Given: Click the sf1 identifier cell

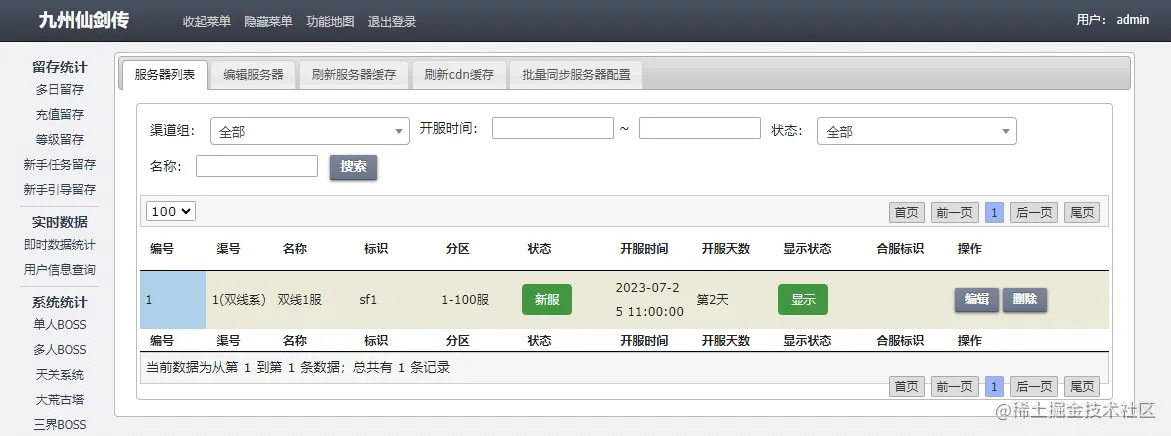Looking at the screenshot, I should [368, 300].
